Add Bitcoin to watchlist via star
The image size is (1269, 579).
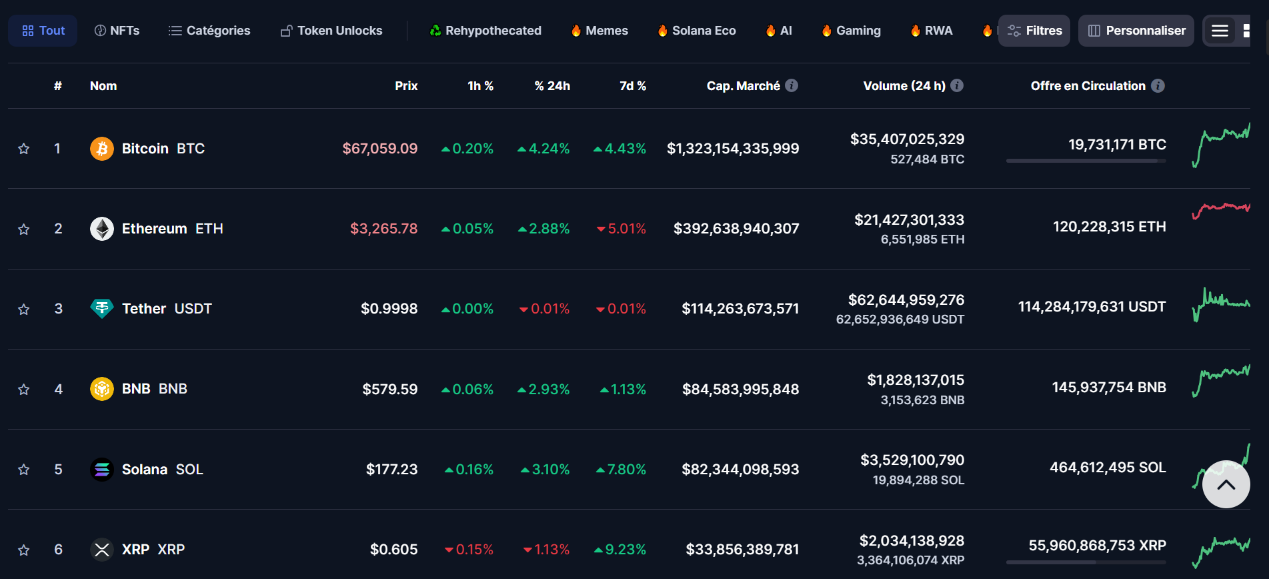click(x=23, y=148)
